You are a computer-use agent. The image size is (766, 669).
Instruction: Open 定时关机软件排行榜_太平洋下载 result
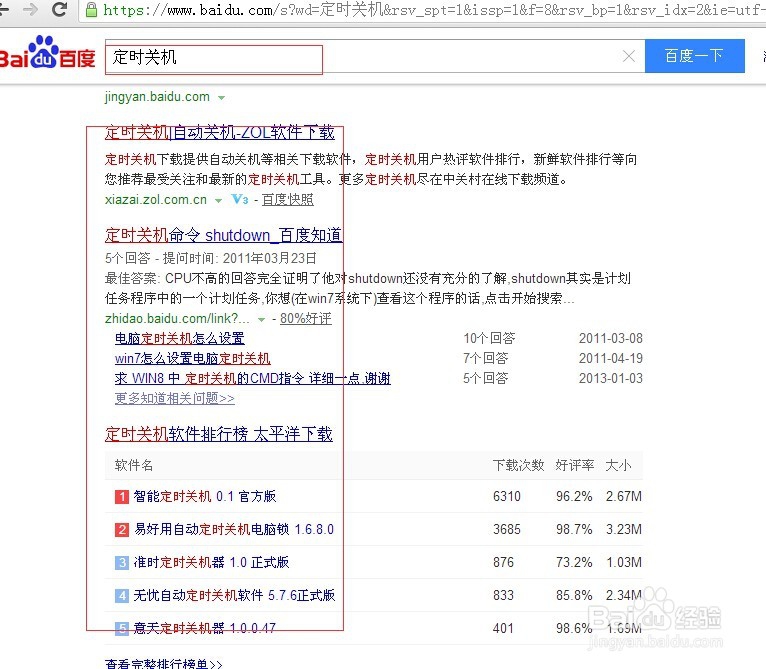(218, 434)
